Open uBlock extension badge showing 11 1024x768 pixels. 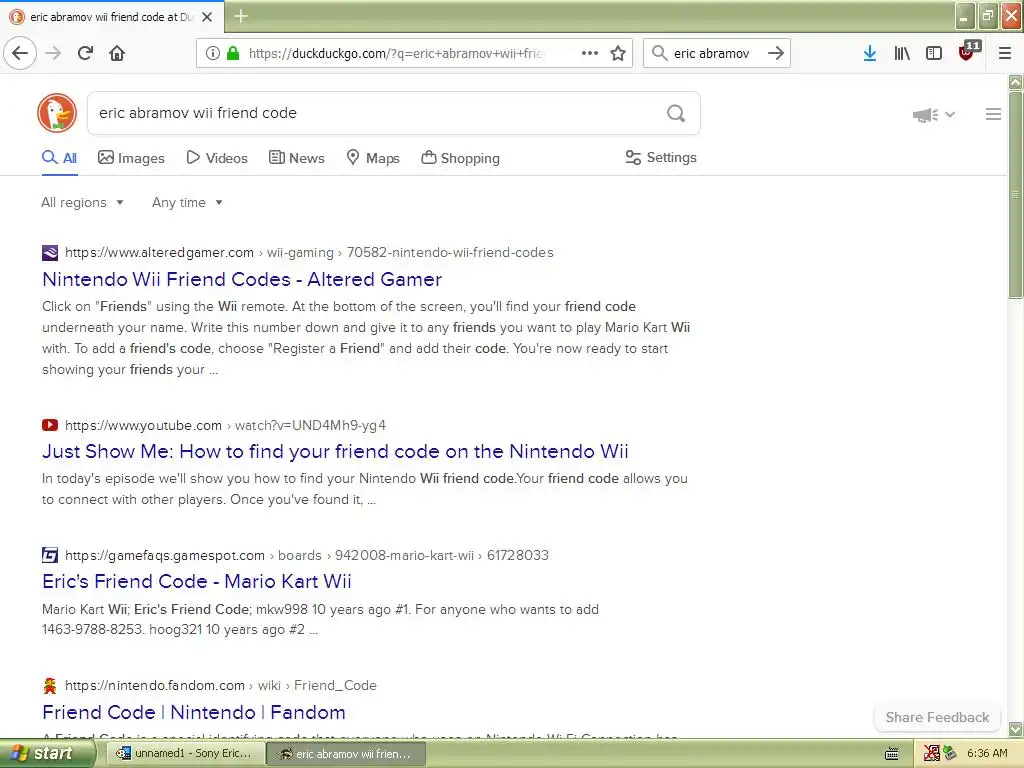coord(968,51)
